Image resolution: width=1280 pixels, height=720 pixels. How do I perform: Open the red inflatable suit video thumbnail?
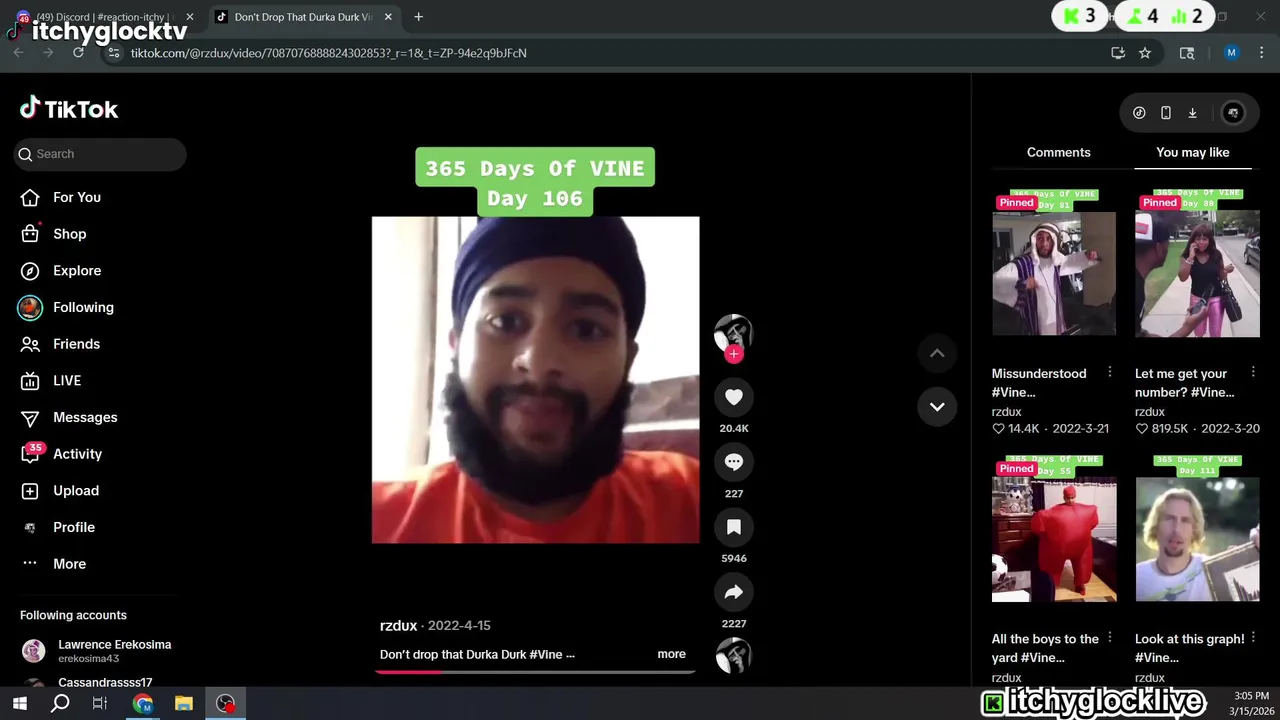[x=1054, y=529]
